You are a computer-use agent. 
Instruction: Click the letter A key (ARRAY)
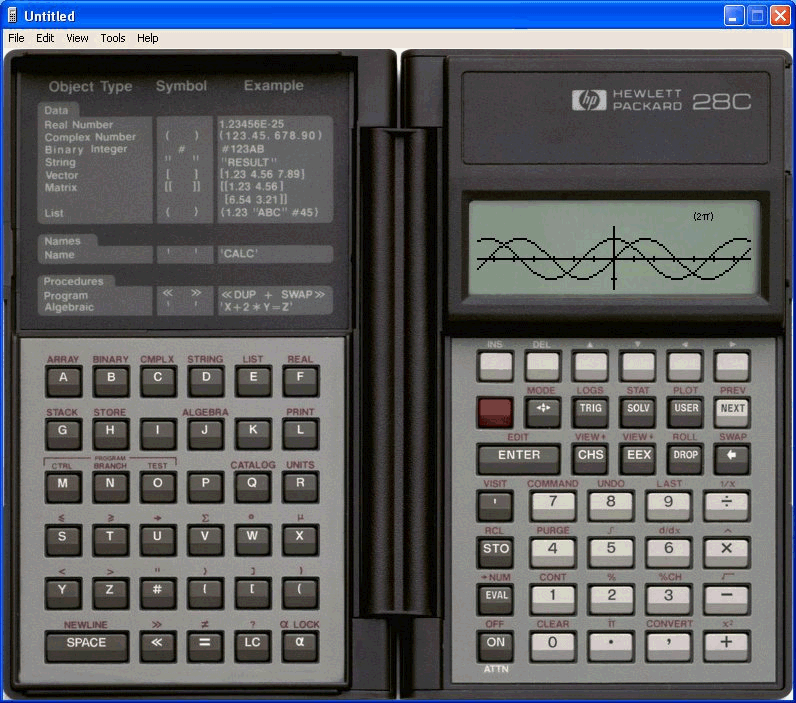(63, 381)
